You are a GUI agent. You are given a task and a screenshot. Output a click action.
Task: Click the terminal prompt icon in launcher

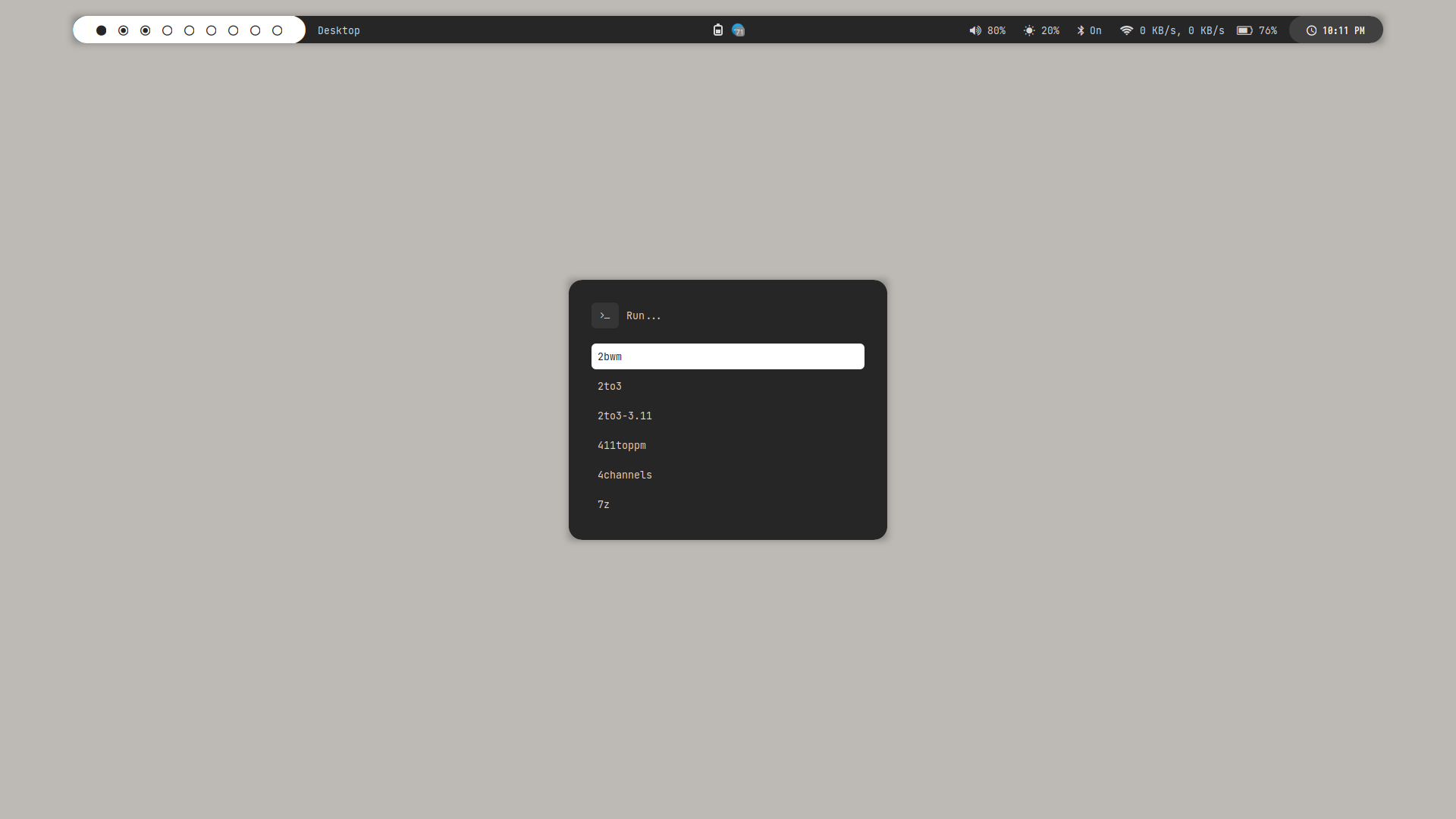coord(605,315)
